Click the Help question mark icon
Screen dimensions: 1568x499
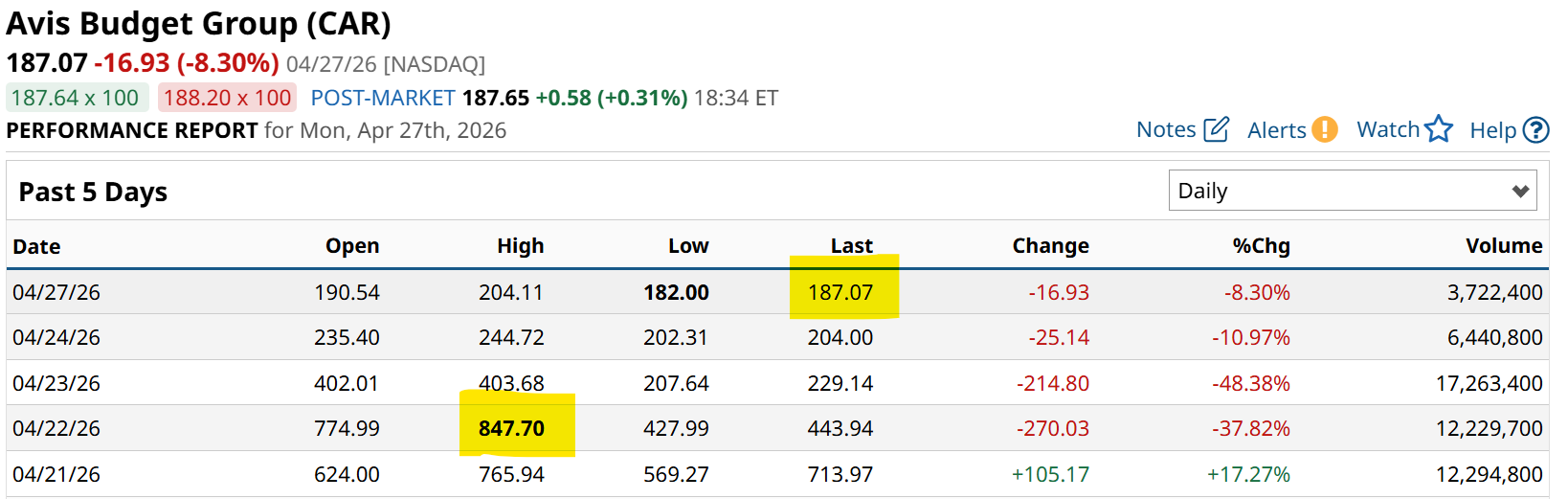[x=1535, y=129]
